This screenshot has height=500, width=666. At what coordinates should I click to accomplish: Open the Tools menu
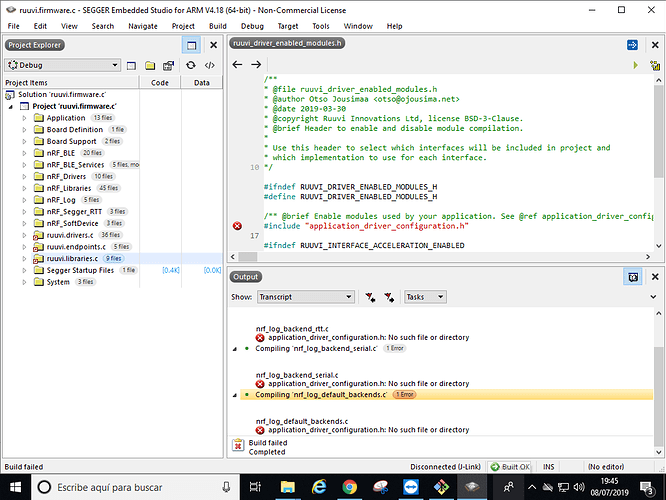[321, 26]
